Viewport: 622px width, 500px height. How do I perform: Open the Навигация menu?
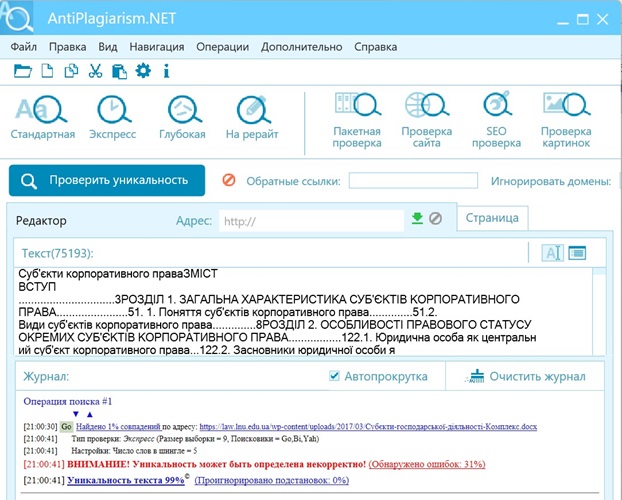point(157,47)
